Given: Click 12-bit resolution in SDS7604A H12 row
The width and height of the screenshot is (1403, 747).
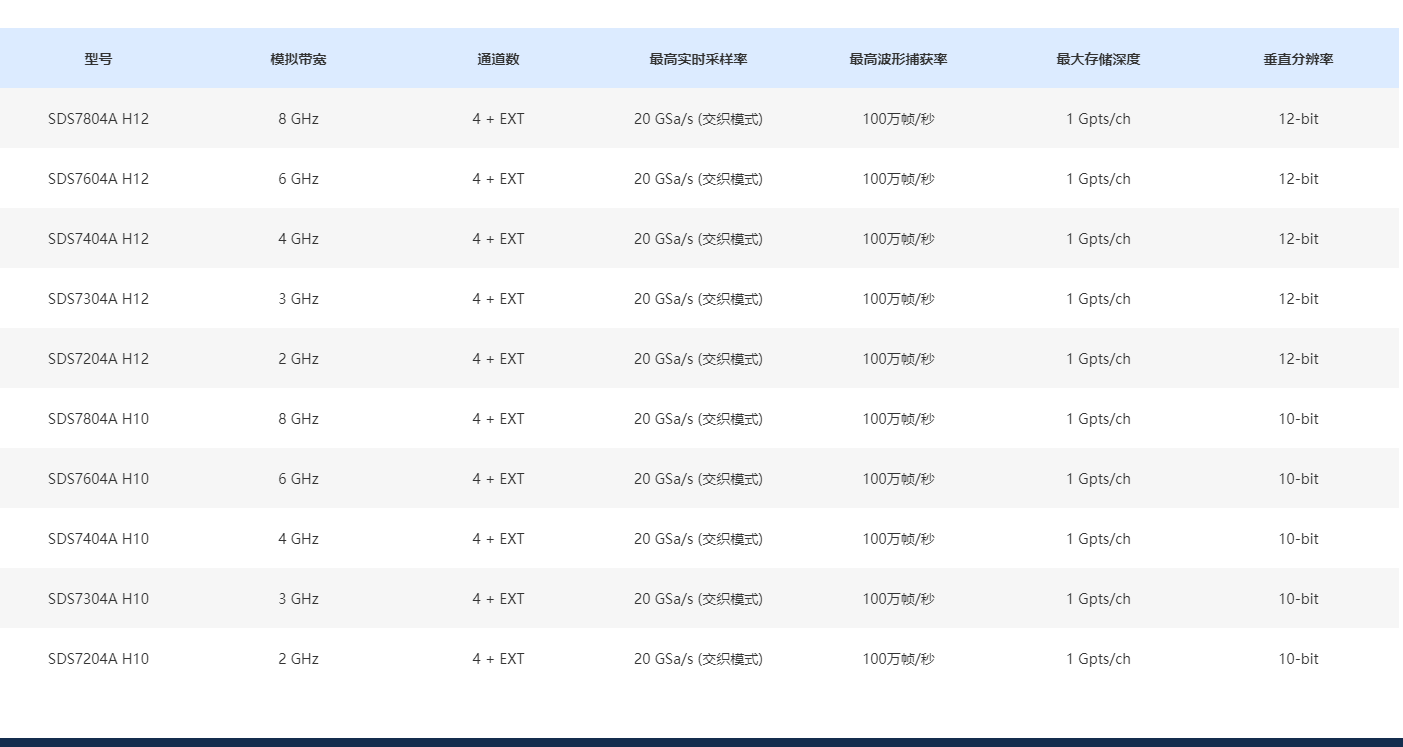Looking at the screenshot, I should point(1298,179).
